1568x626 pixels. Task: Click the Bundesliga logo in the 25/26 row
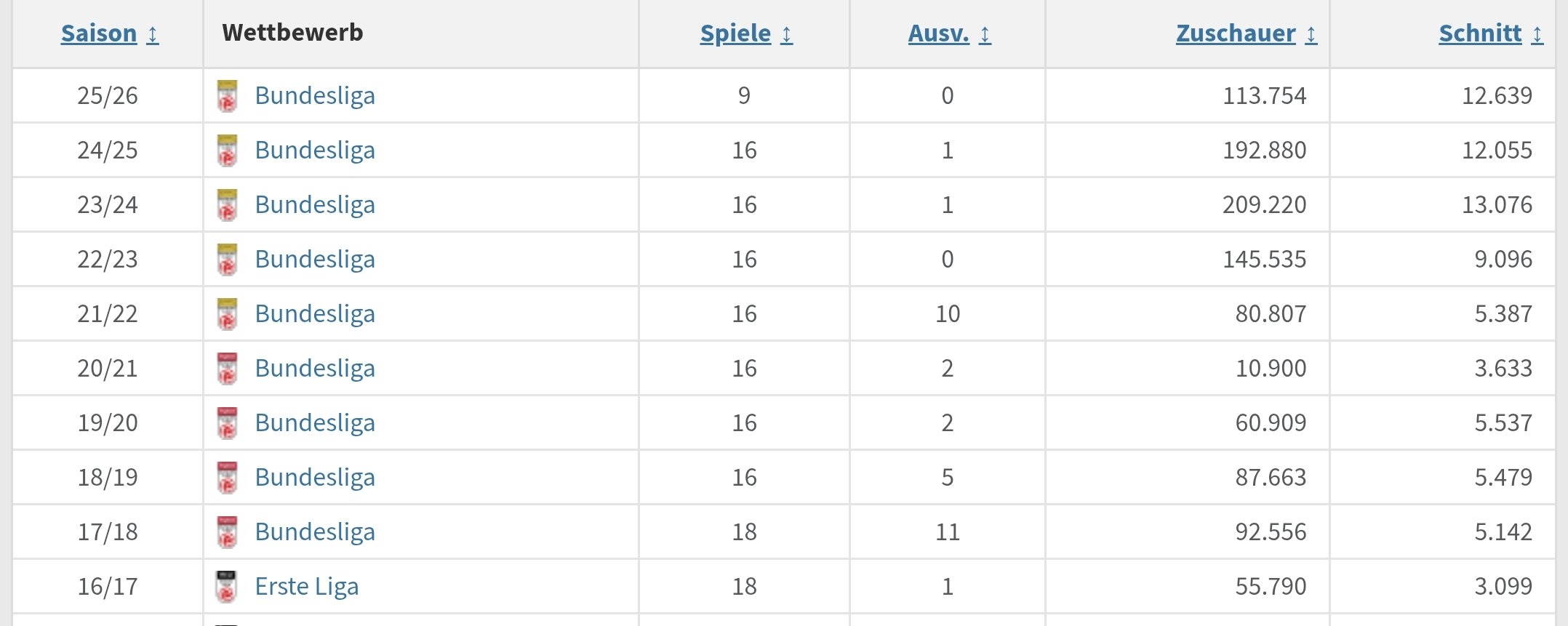coord(227,96)
